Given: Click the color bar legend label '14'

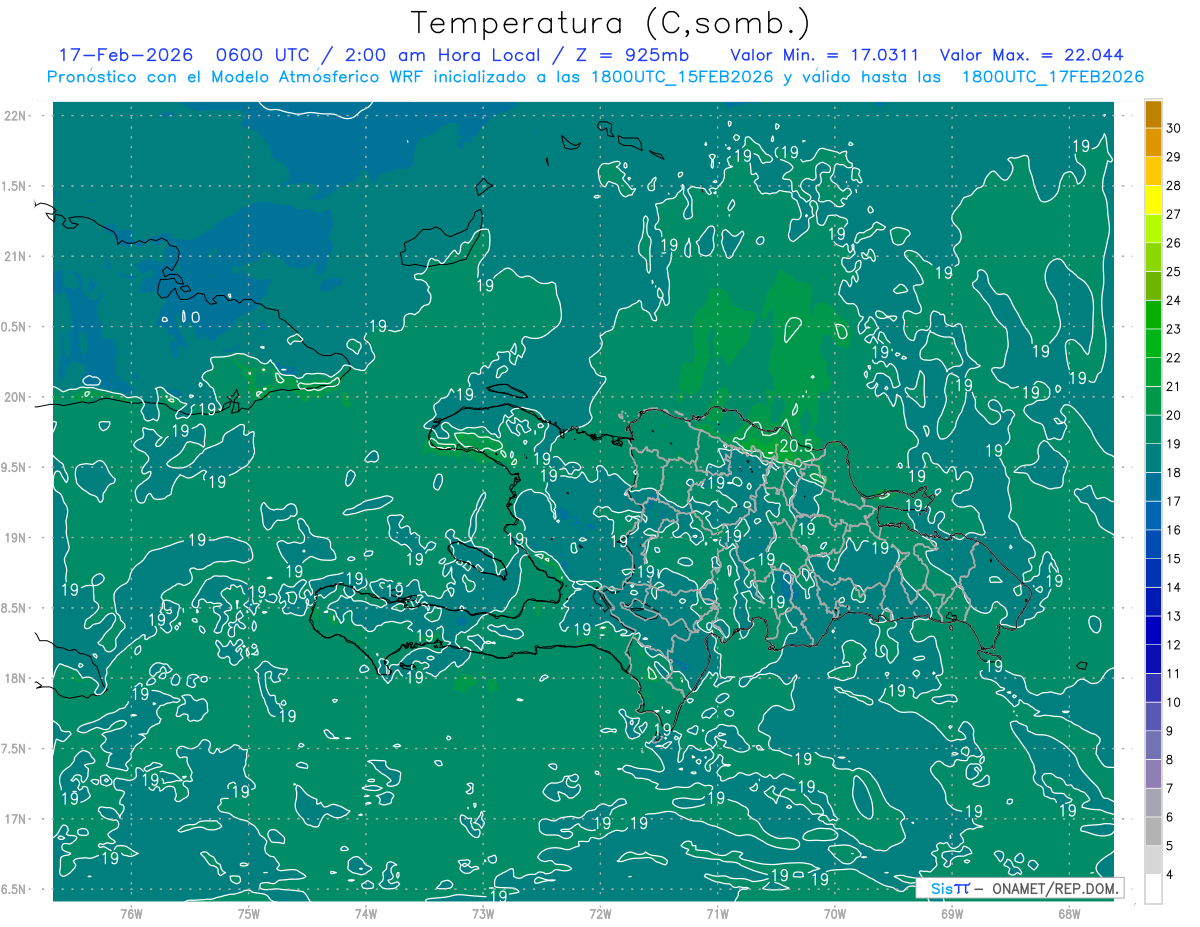Looking at the screenshot, I should pos(1174,587).
